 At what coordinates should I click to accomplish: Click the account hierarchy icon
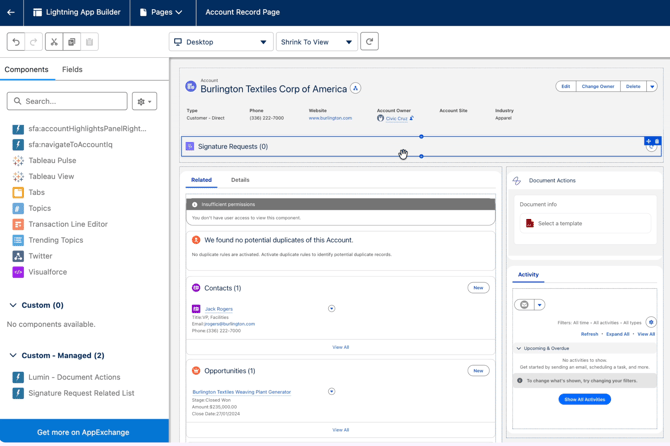(x=356, y=88)
